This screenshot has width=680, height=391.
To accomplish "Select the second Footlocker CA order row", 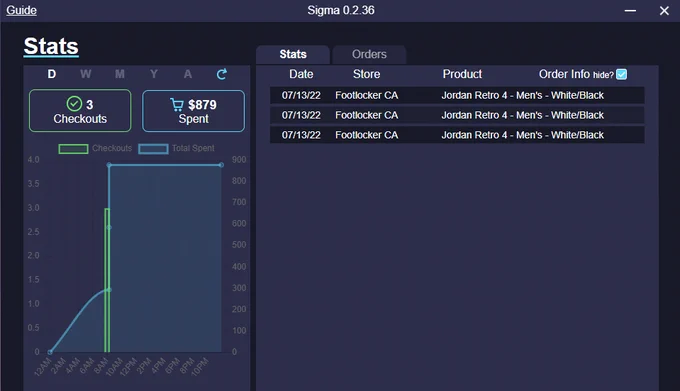I will (x=457, y=115).
